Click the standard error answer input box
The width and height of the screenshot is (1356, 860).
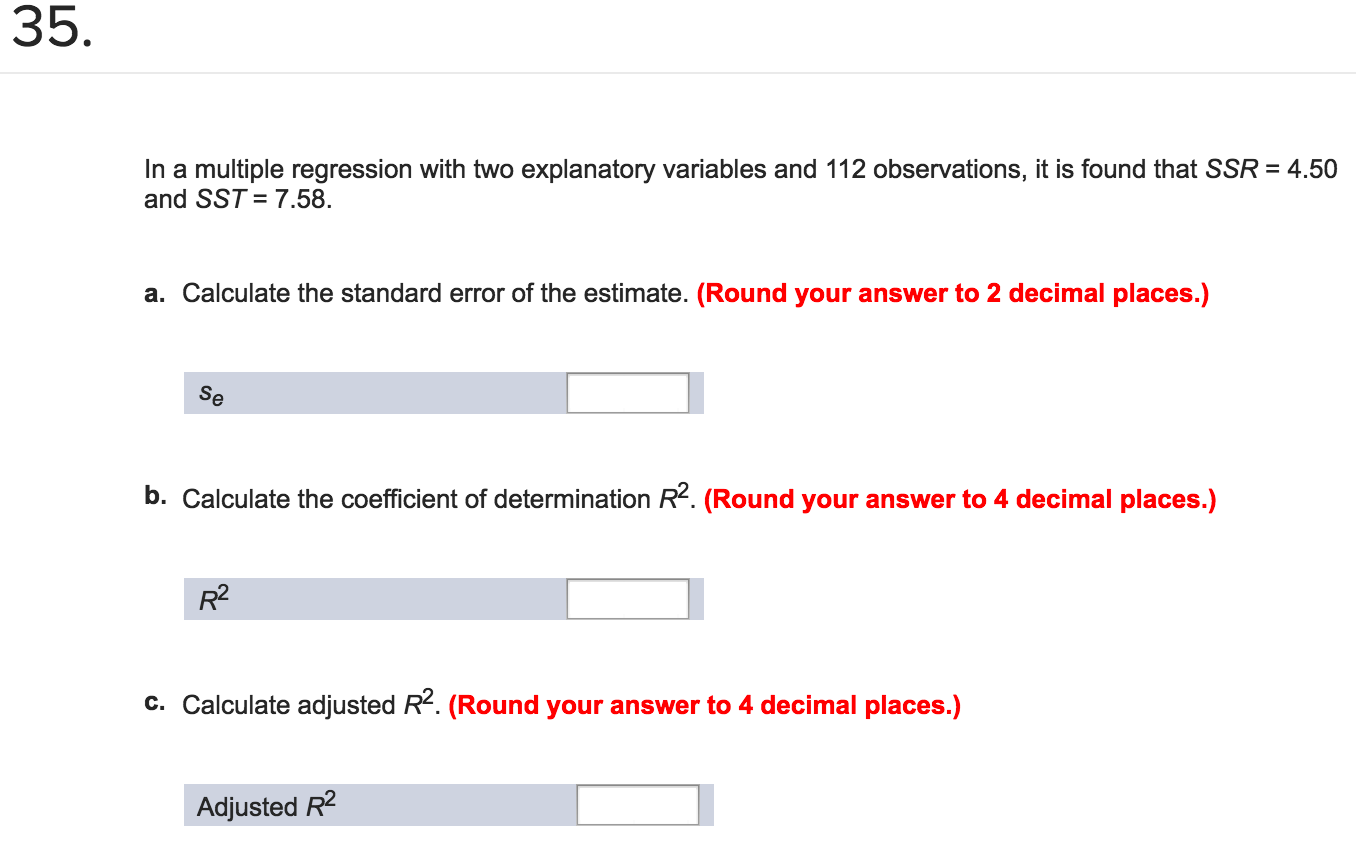(x=627, y=393)
